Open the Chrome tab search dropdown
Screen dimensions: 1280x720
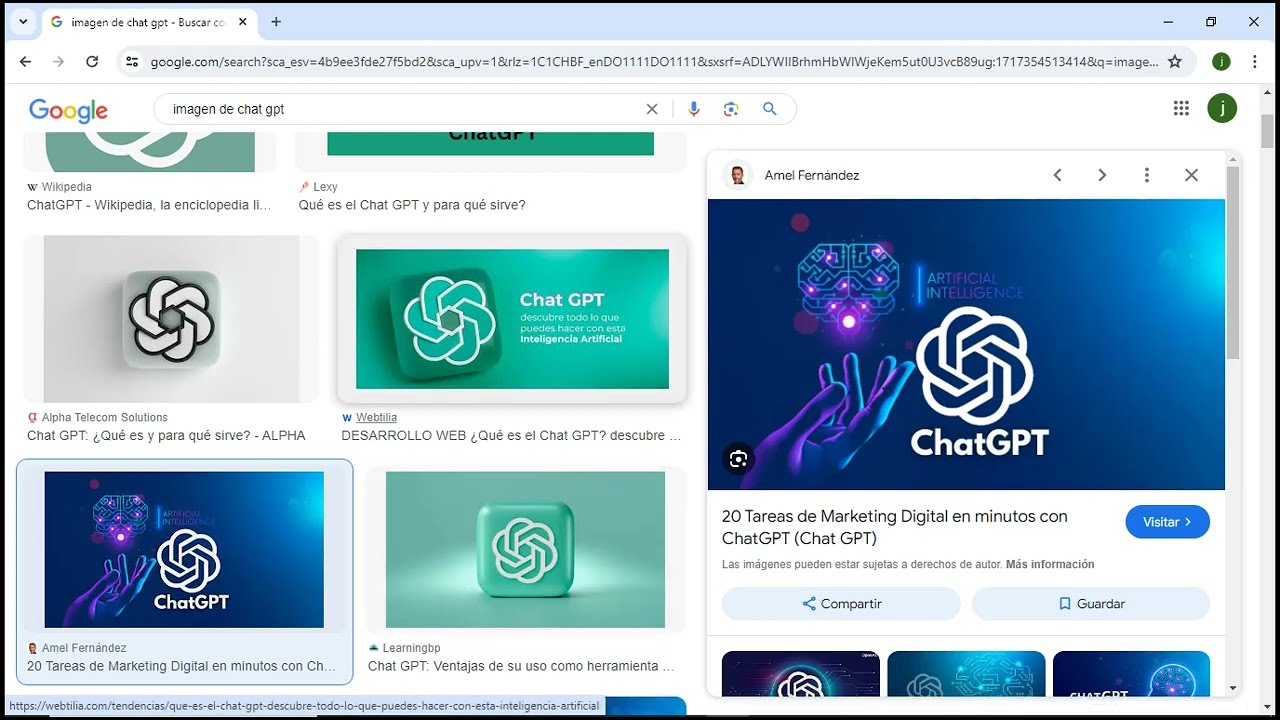tap(22, 21)
